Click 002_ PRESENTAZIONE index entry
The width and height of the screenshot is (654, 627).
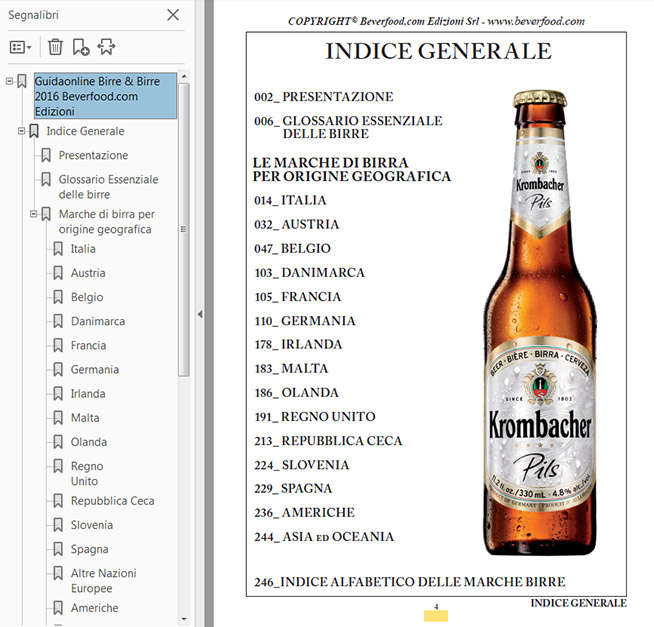click(324, 97)
